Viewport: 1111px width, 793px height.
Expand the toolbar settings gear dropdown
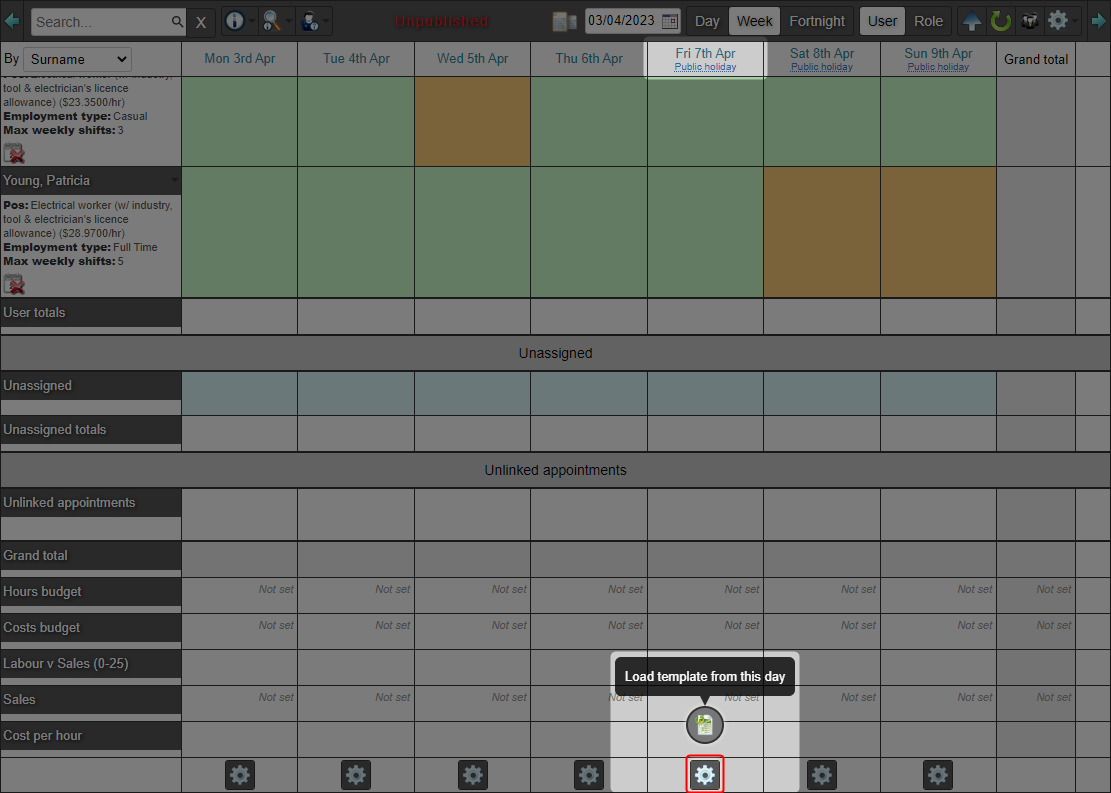pyautogui.click(x=1061, y=21)
